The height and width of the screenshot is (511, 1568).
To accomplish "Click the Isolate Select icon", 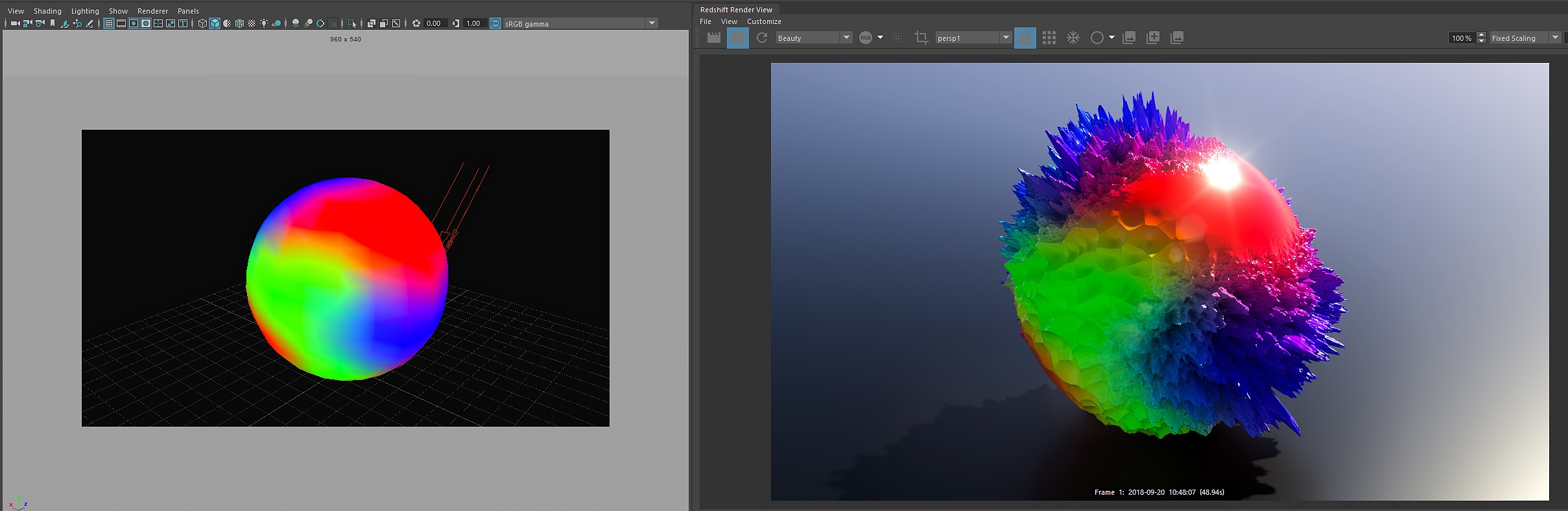I will (x=352, y=23).
